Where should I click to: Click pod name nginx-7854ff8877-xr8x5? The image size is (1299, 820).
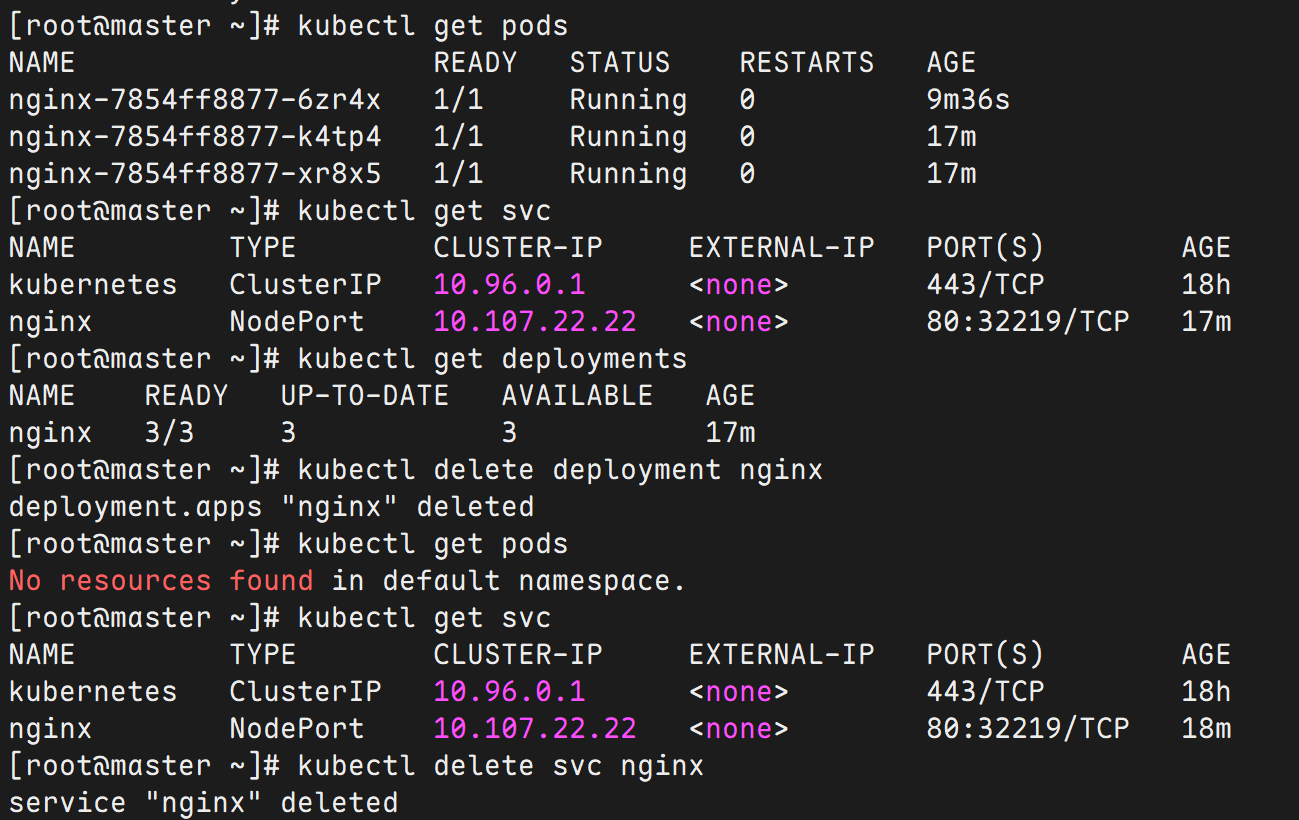pyautogui.click(x=195, y=174)
